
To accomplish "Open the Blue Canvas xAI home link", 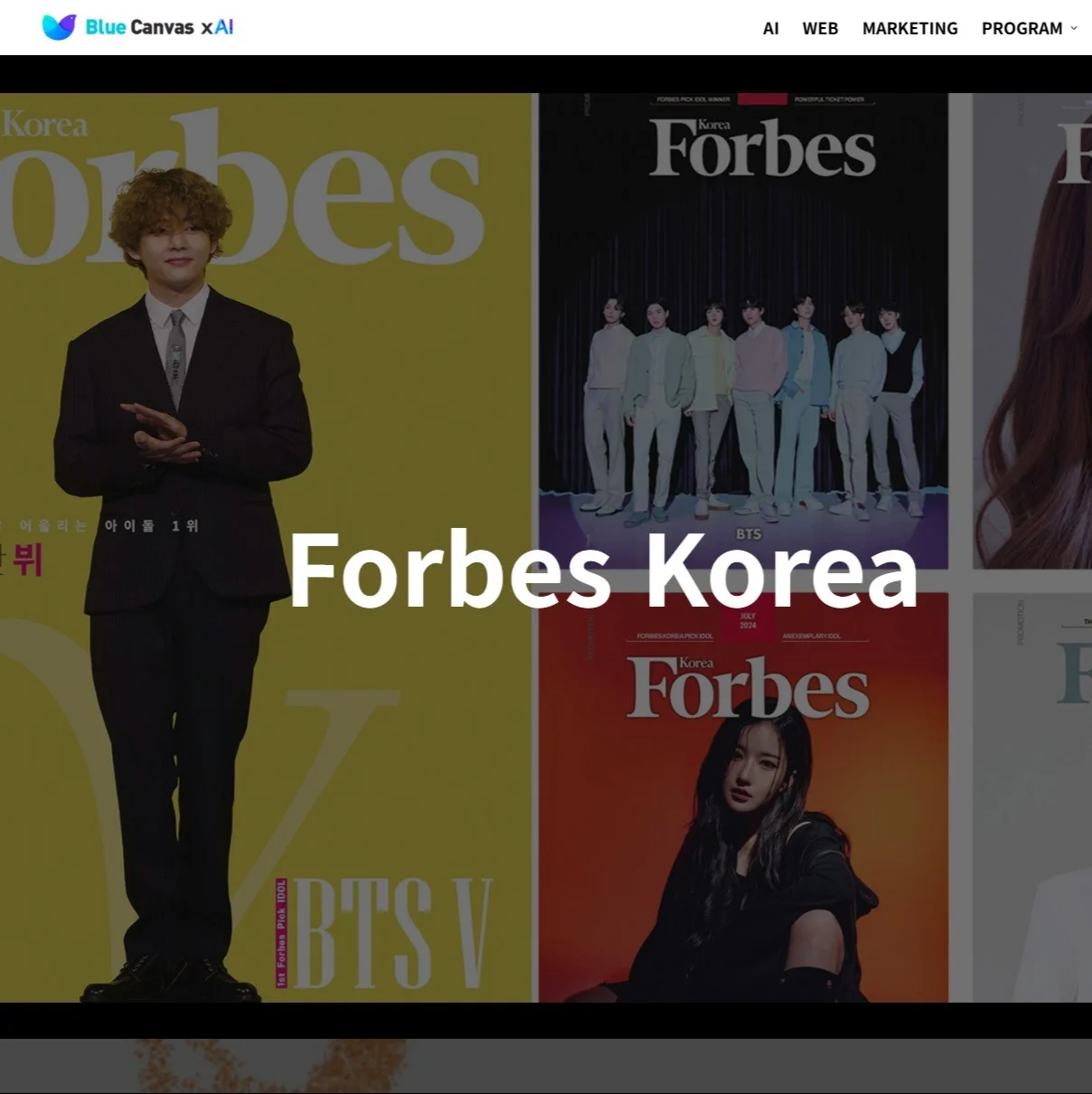I will [138, 27].
